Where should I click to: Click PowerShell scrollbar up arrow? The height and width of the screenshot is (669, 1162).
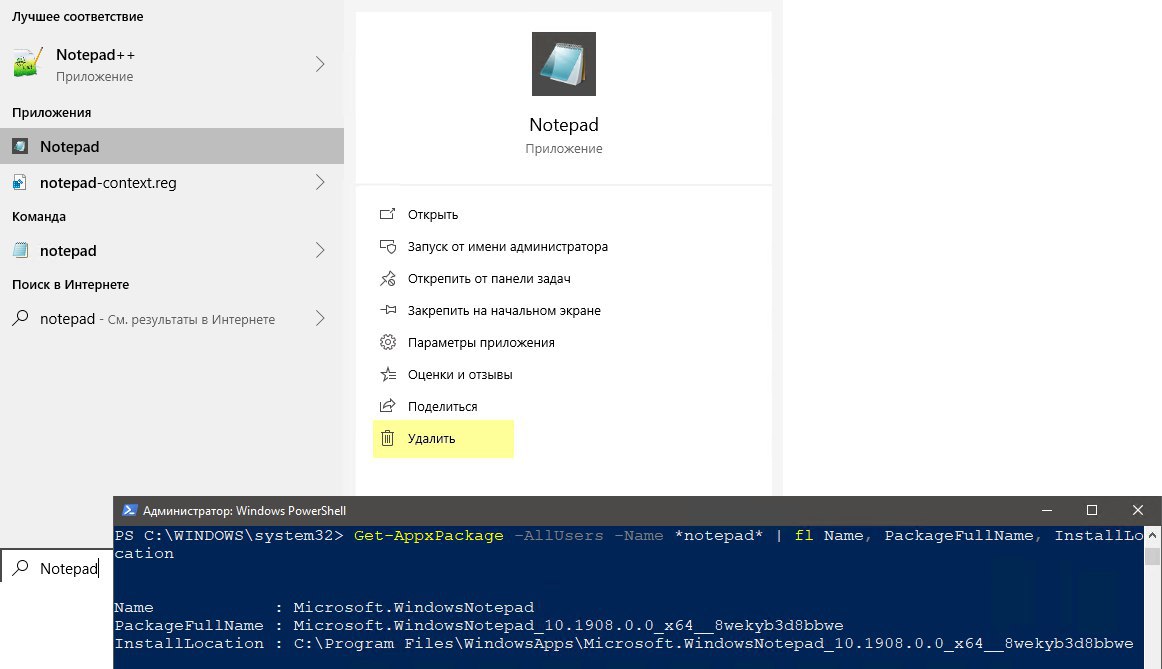[x=1152, y=535]
